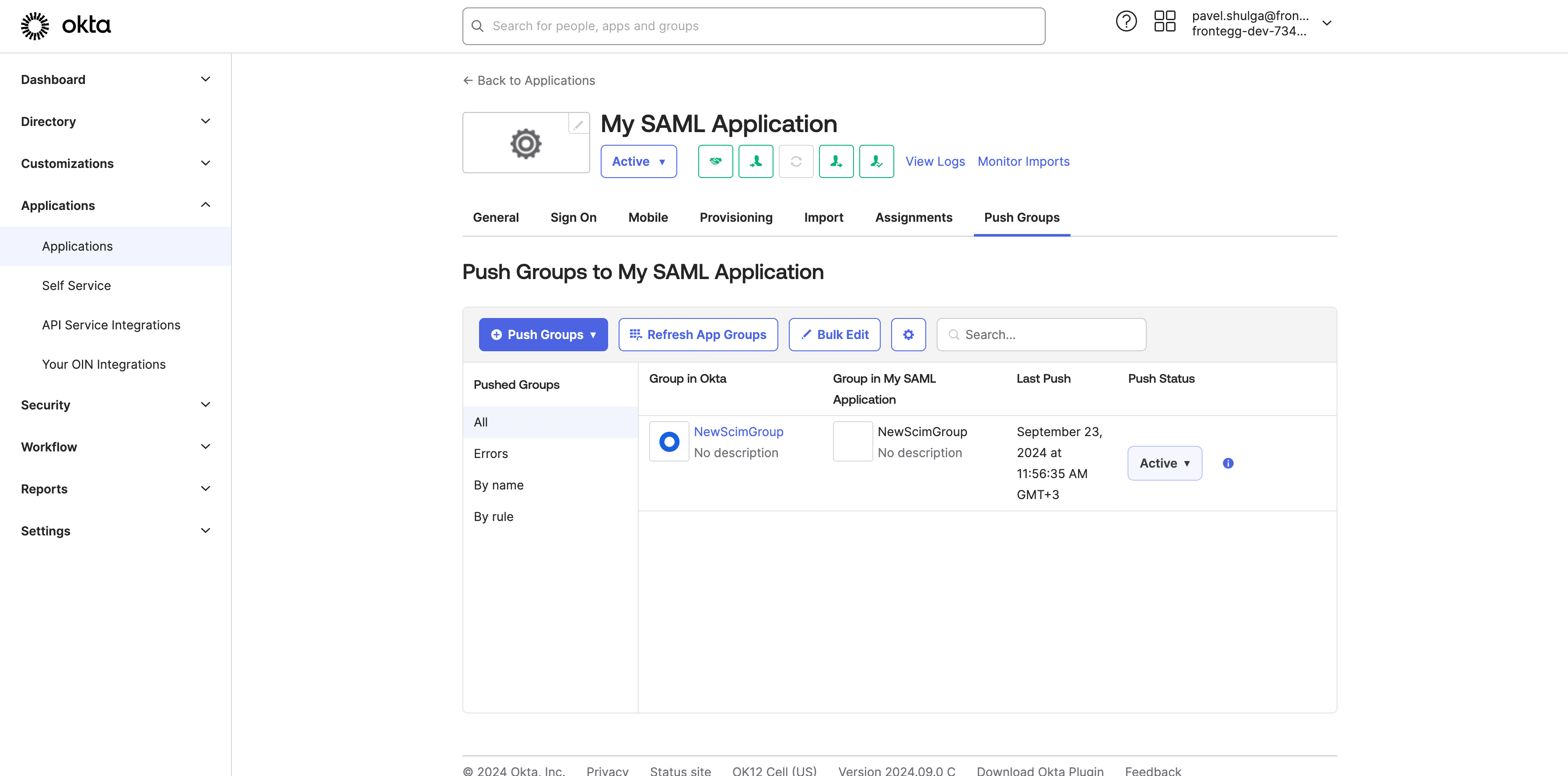Open the apps grid icon in header
Image resolution: width=1568 pixels, height=776 pixels.
1165,22
